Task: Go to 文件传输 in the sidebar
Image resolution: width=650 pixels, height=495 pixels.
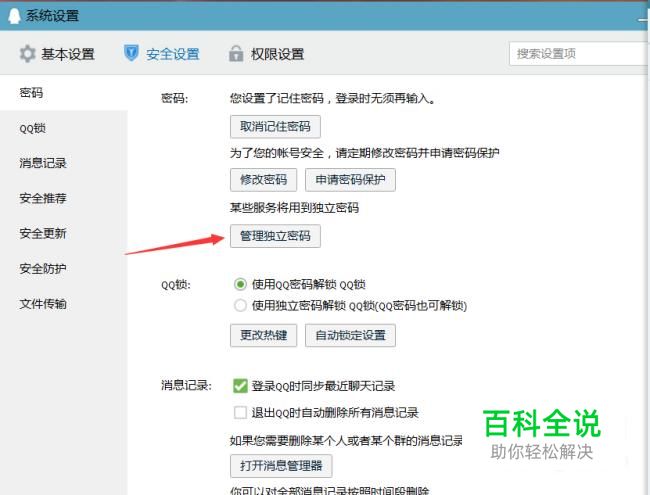Action: point(43,304)
